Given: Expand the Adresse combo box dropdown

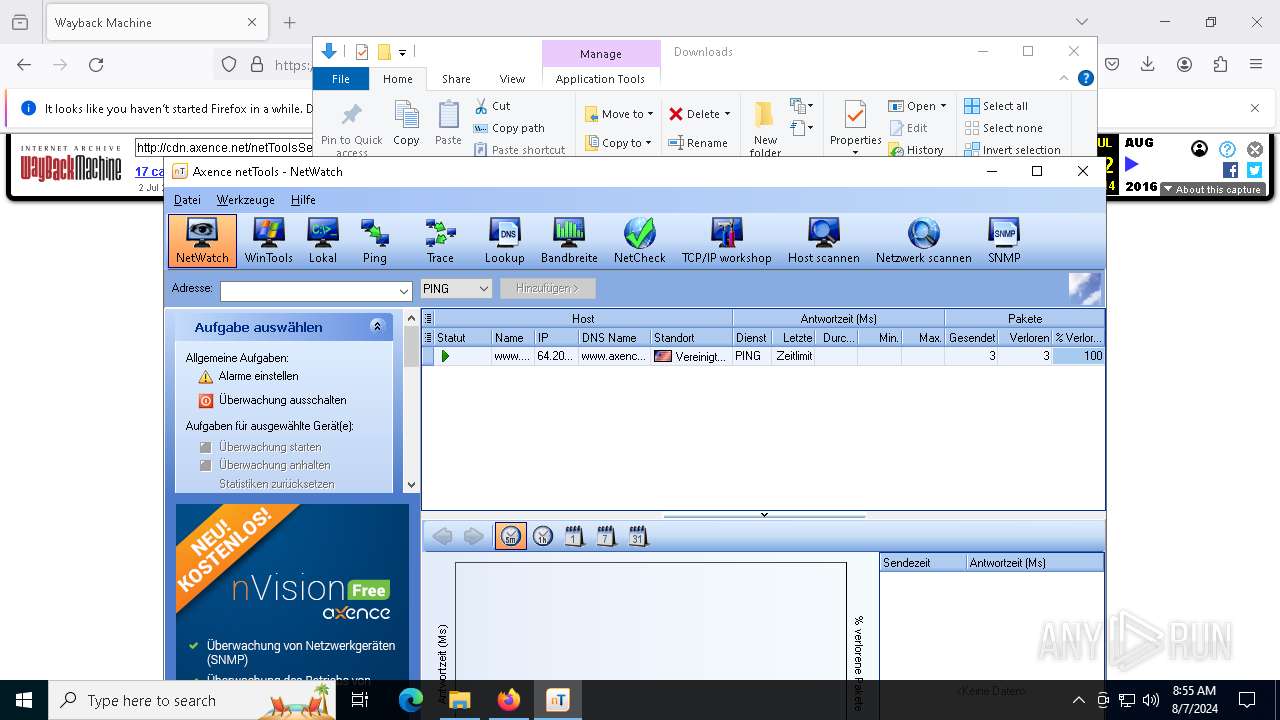Looking at the screenshot, I should pos(403,290).
